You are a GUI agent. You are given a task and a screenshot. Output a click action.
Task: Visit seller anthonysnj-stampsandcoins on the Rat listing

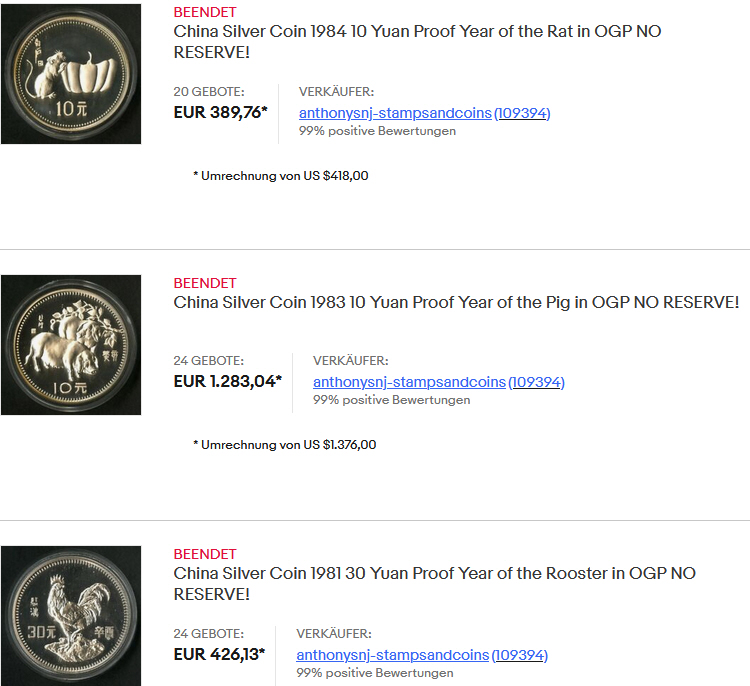(x=395, y=113)
